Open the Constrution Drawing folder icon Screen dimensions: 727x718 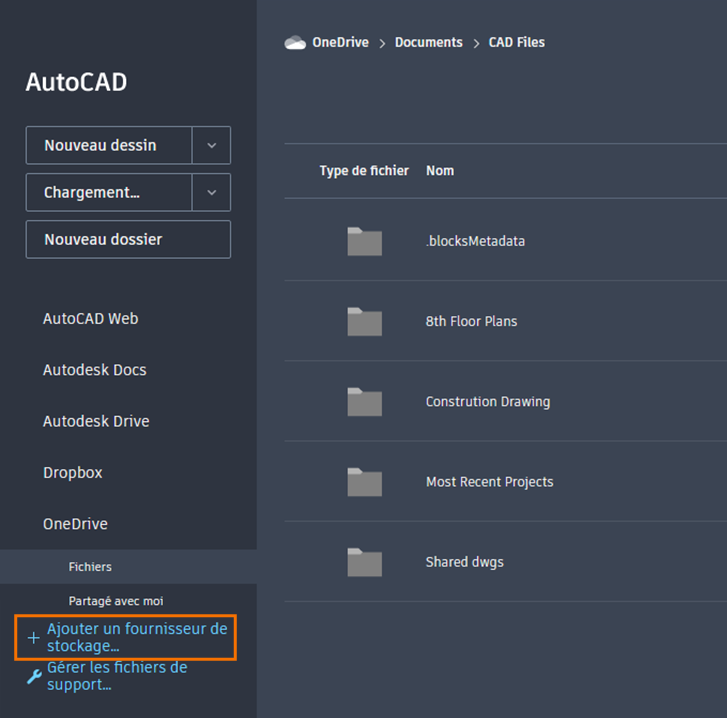point(364,401)
